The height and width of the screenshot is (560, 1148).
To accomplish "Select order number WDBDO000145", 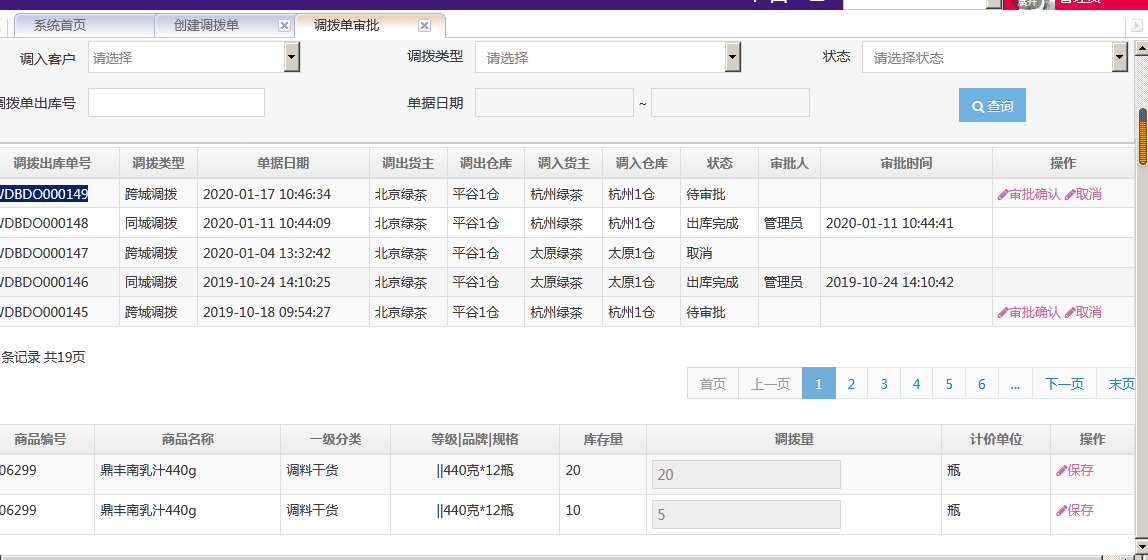I will coord(44,313).
